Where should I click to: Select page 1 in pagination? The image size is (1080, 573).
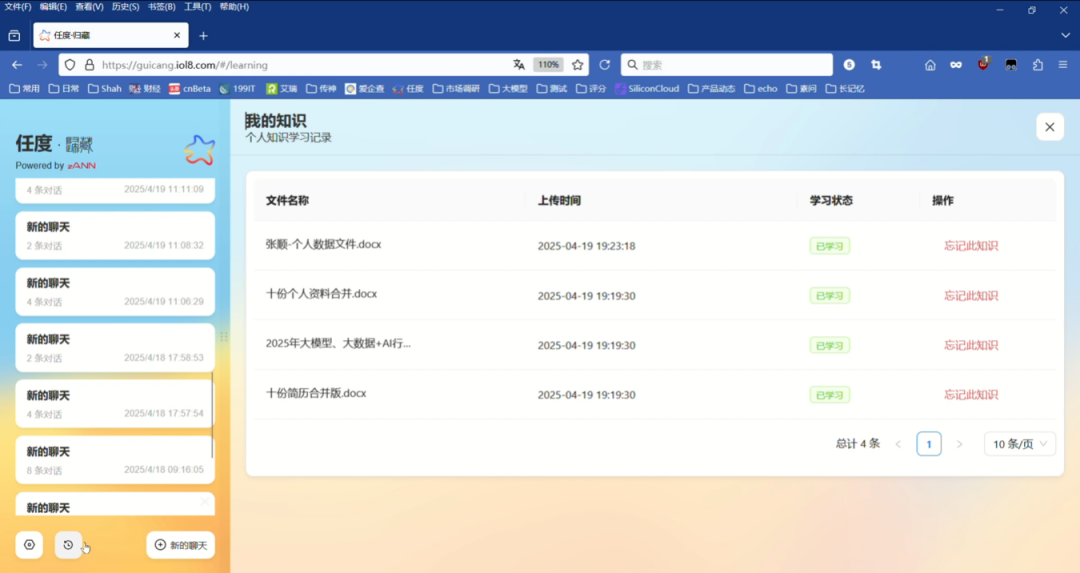tap(928, 444)
